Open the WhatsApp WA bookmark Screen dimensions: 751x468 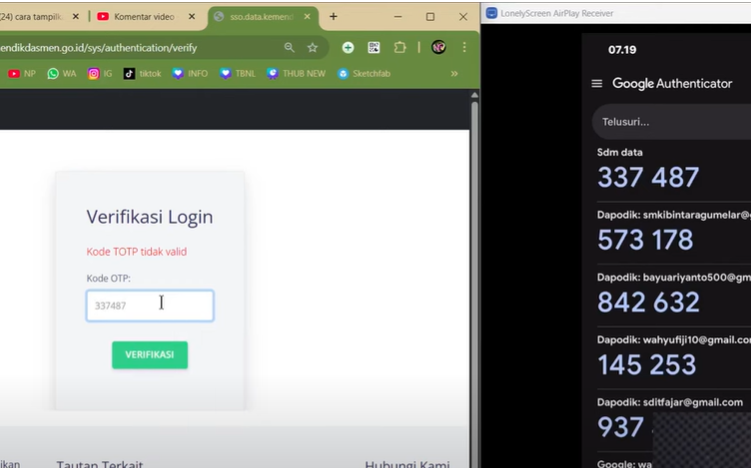pos(62,73)
